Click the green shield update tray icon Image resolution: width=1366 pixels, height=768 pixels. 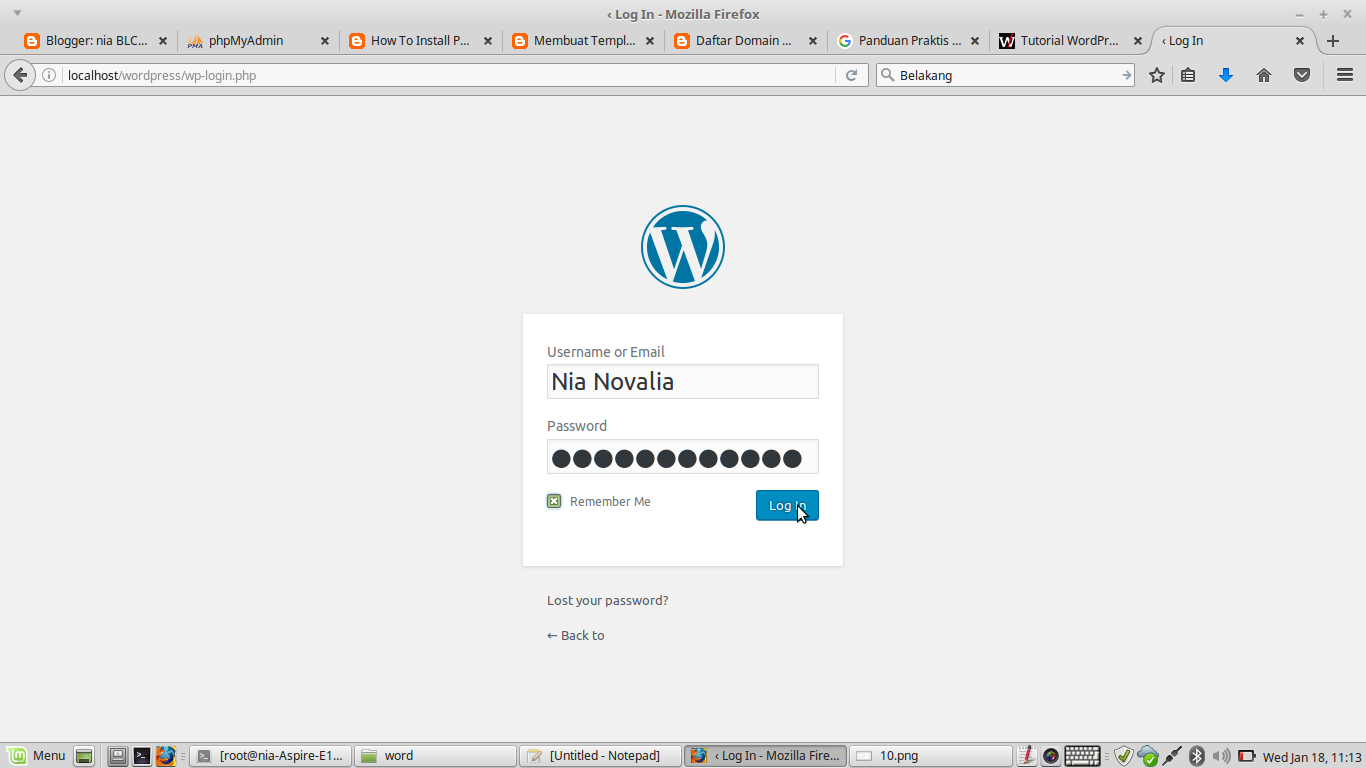coord(1123,756)
